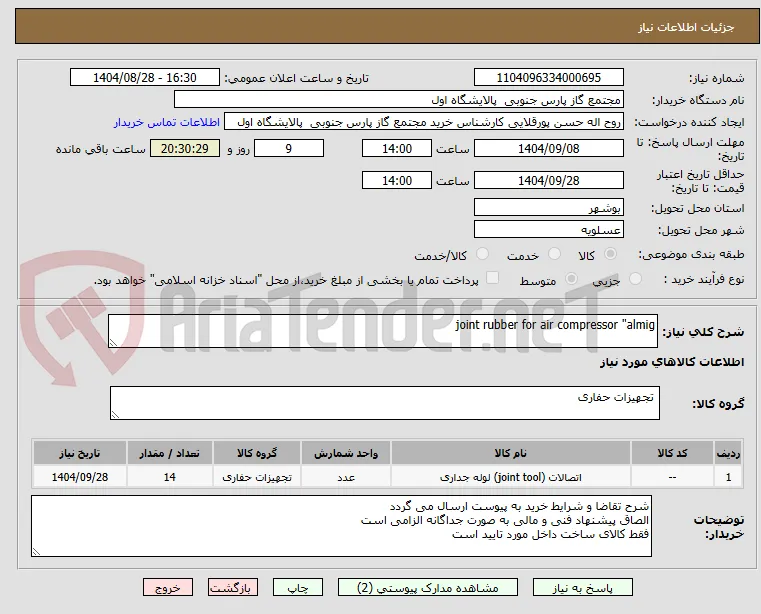Click the خروج exit button
761x614 pixels.
point(168,587)
